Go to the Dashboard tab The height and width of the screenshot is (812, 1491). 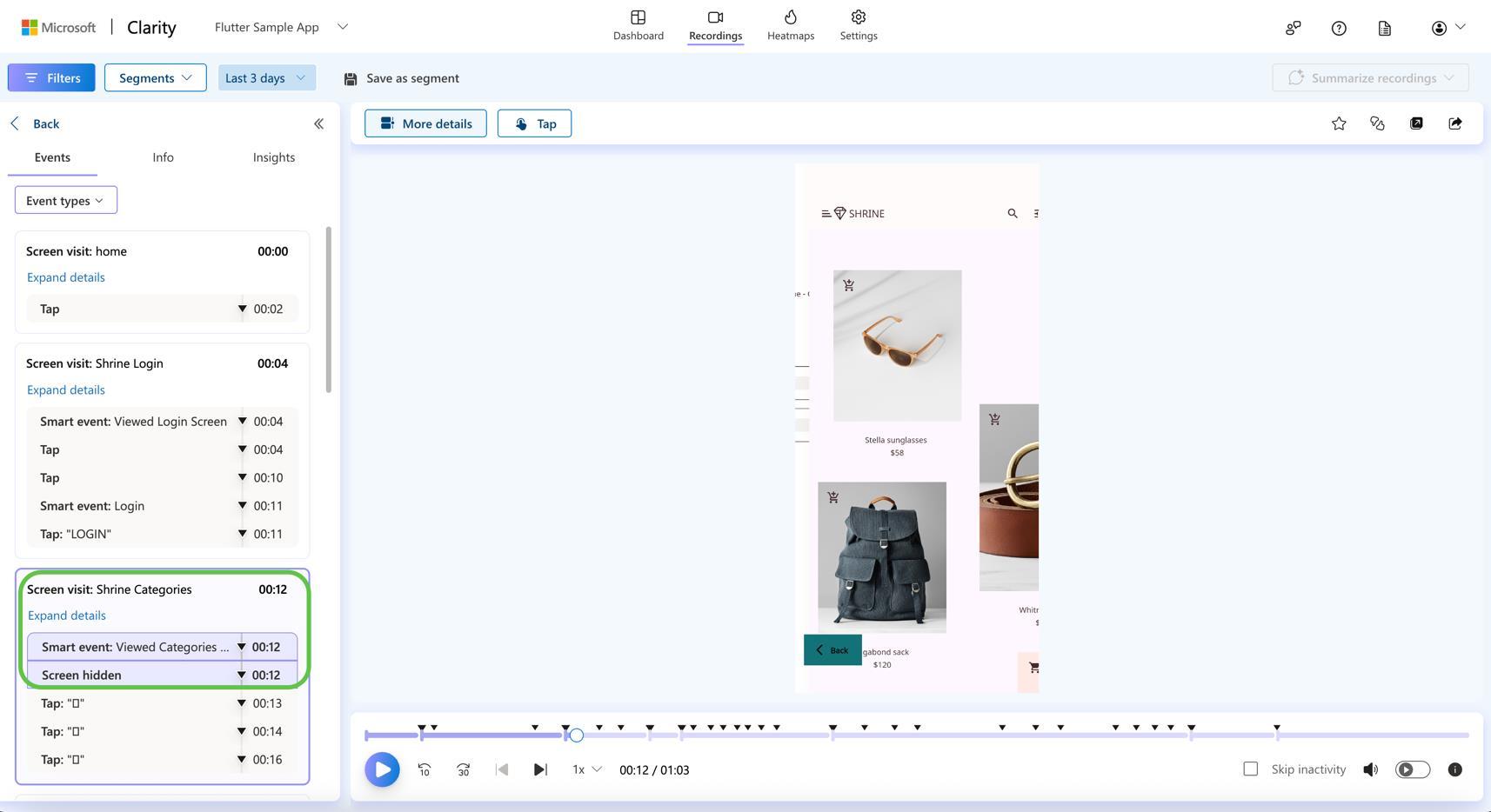pyautogui.click(x=639, y=25)
